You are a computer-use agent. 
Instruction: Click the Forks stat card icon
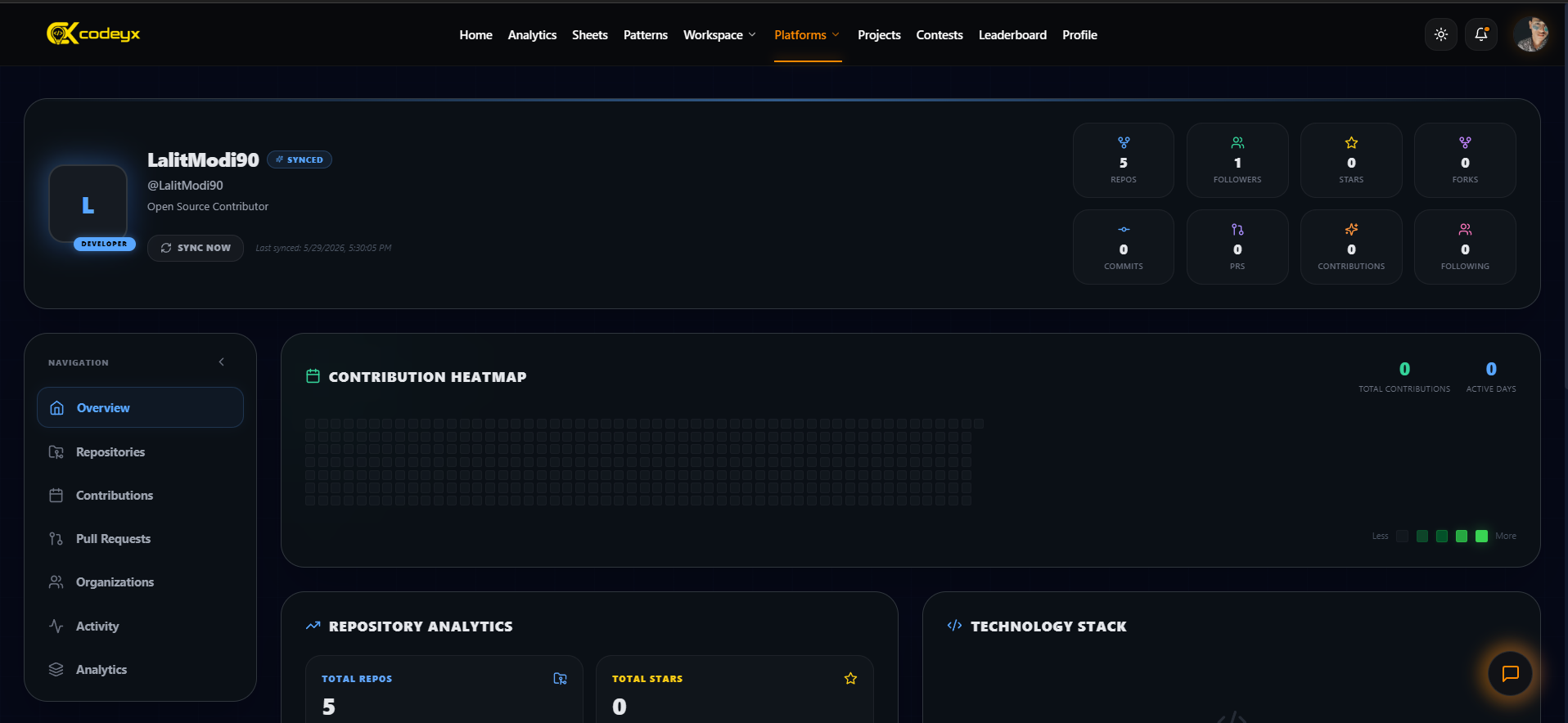tap(1465, 142)
